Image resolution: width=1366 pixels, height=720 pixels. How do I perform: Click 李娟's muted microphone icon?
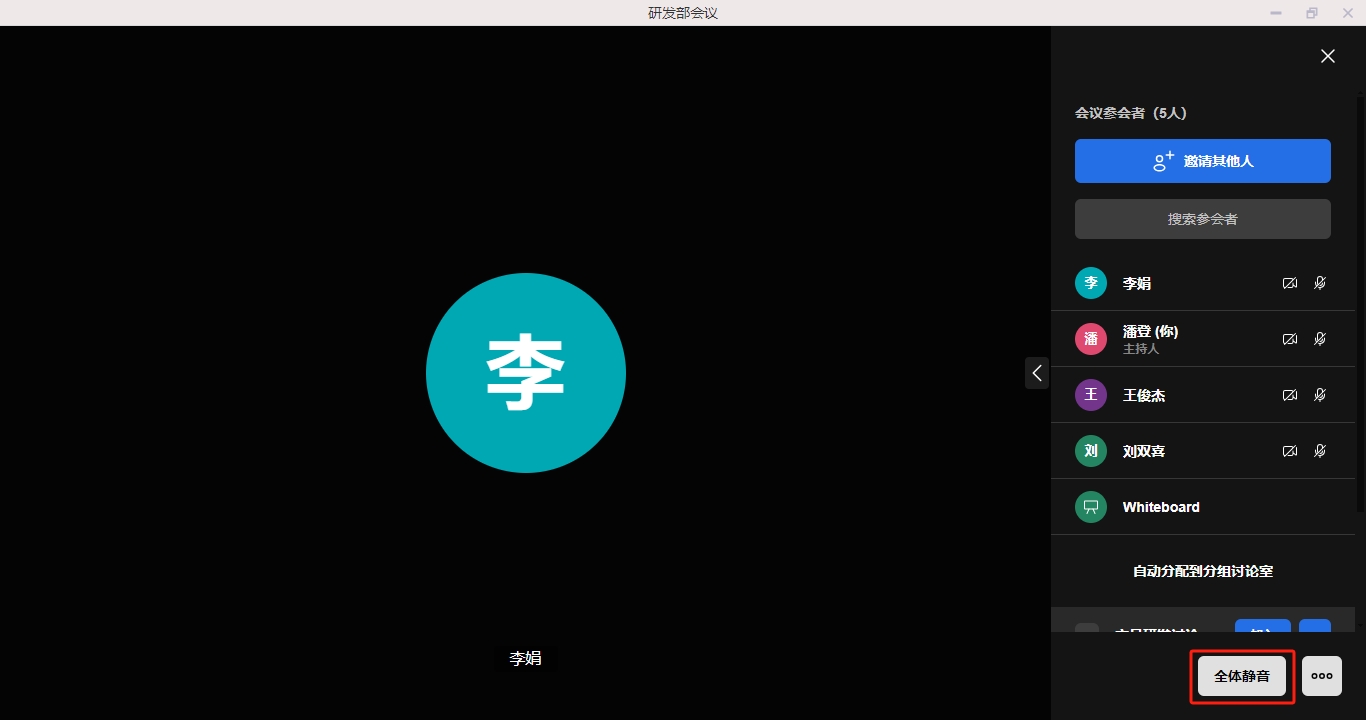1320,283
